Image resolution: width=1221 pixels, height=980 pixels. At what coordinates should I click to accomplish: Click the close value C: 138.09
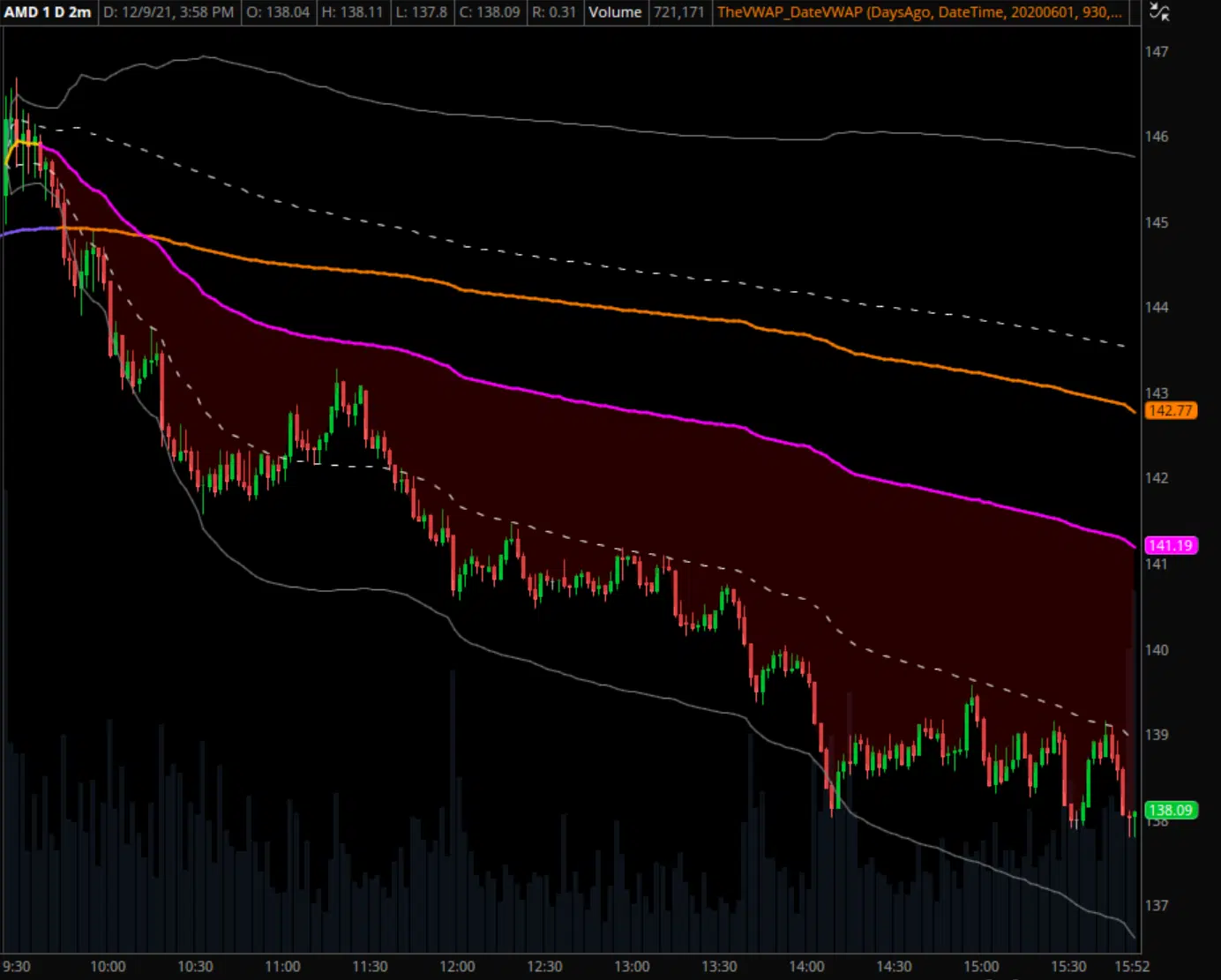tap(490, 12)
